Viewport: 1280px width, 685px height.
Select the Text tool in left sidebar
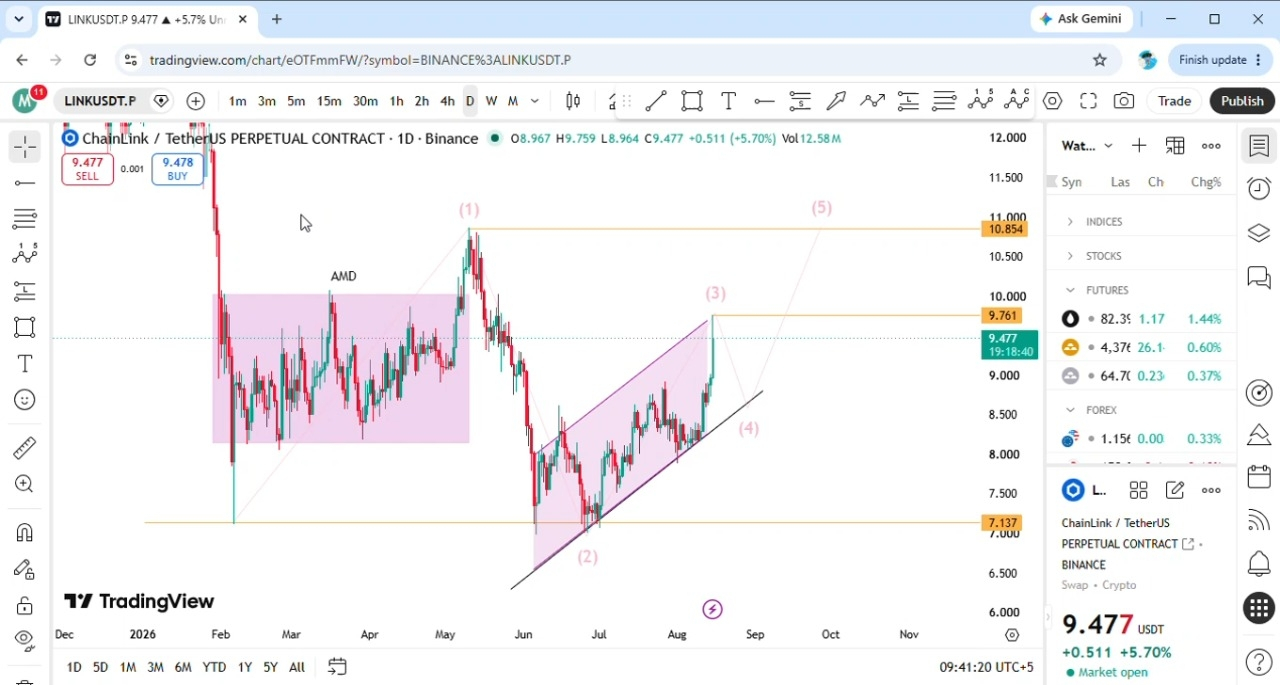tap(25, 363)
